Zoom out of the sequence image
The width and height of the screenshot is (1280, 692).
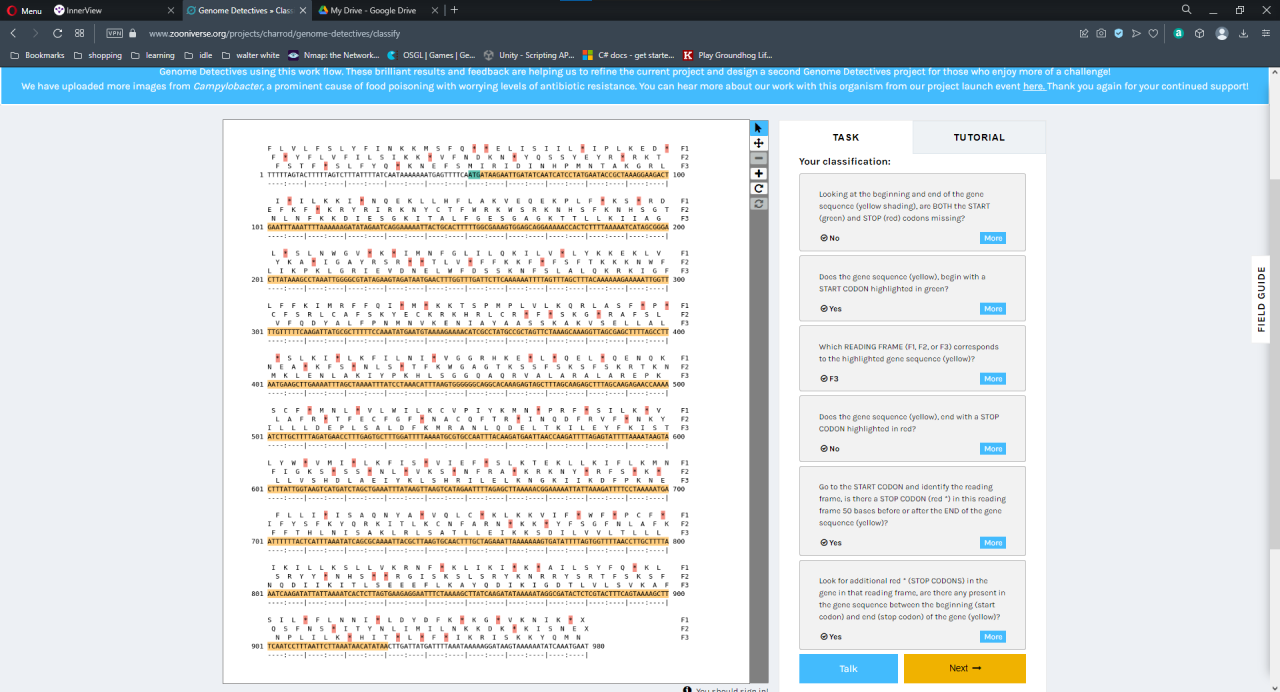759,158
